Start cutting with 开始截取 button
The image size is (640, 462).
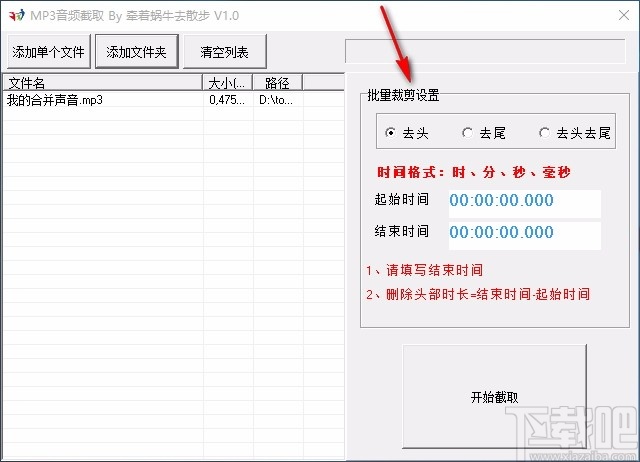point(494,397)
